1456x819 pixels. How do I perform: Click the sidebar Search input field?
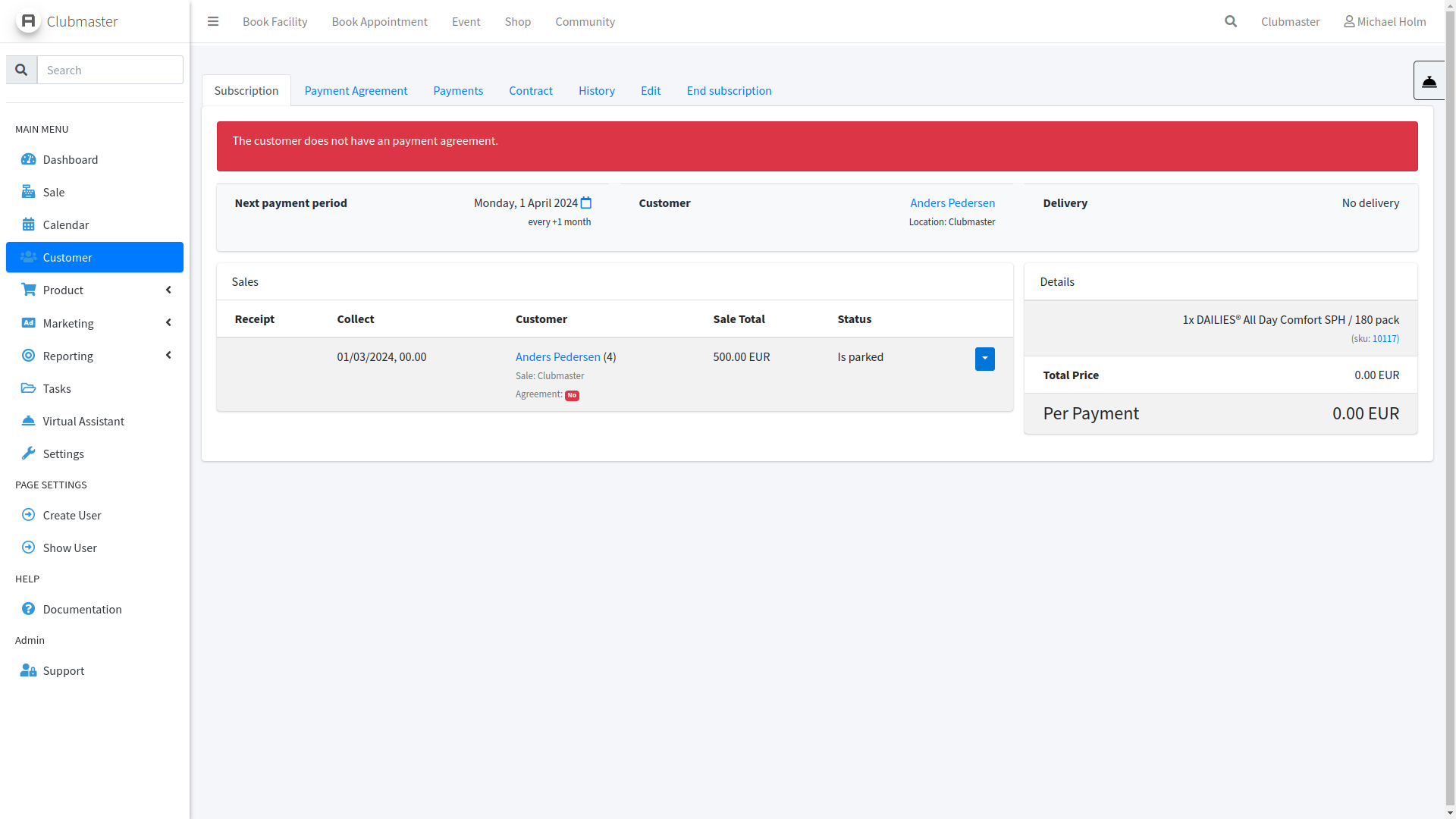pos(110,70)
